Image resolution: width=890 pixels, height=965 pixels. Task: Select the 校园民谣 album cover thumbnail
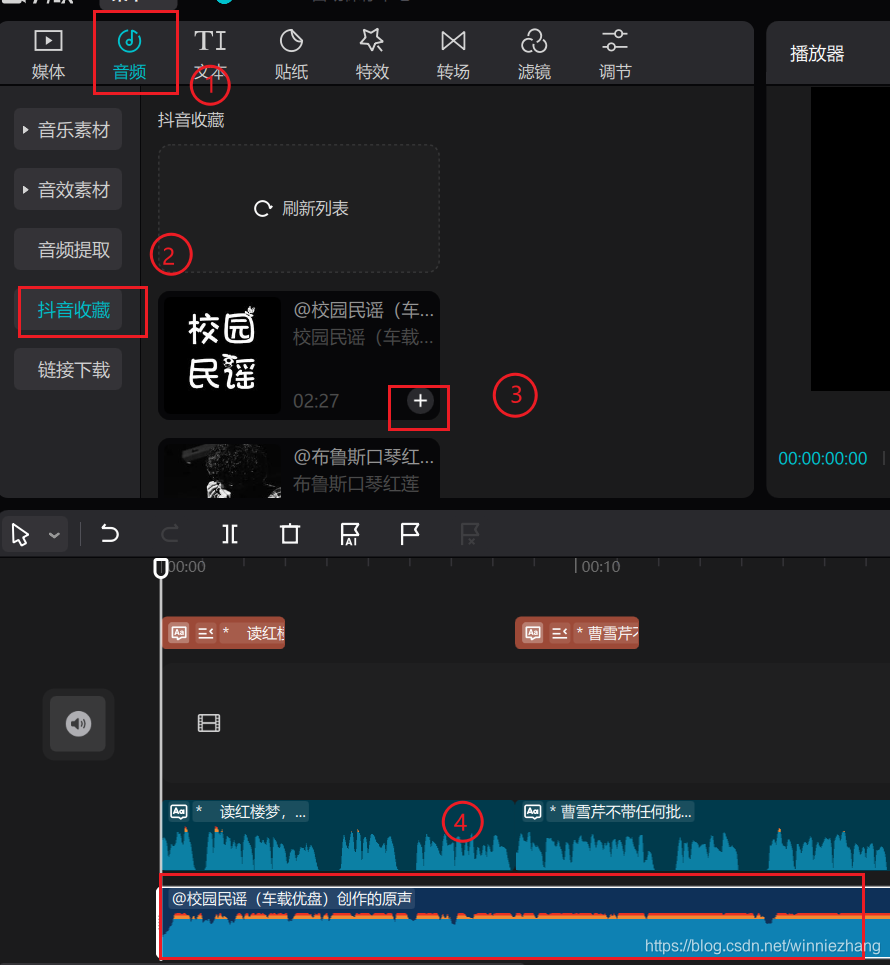click(x=222, y=355)
